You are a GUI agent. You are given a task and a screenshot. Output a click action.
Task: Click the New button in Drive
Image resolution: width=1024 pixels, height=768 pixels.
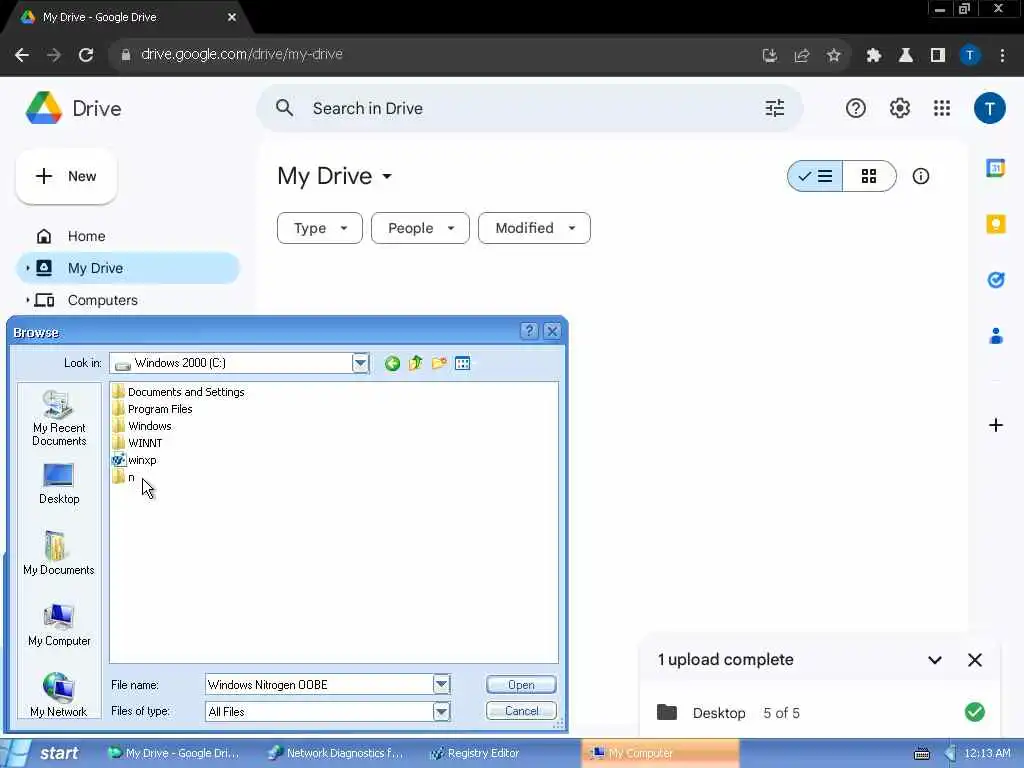66,176
